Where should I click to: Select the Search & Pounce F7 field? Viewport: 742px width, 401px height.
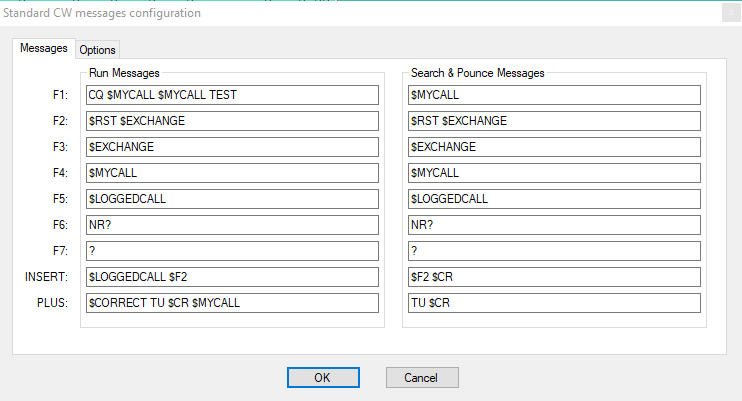coord(554,251)
